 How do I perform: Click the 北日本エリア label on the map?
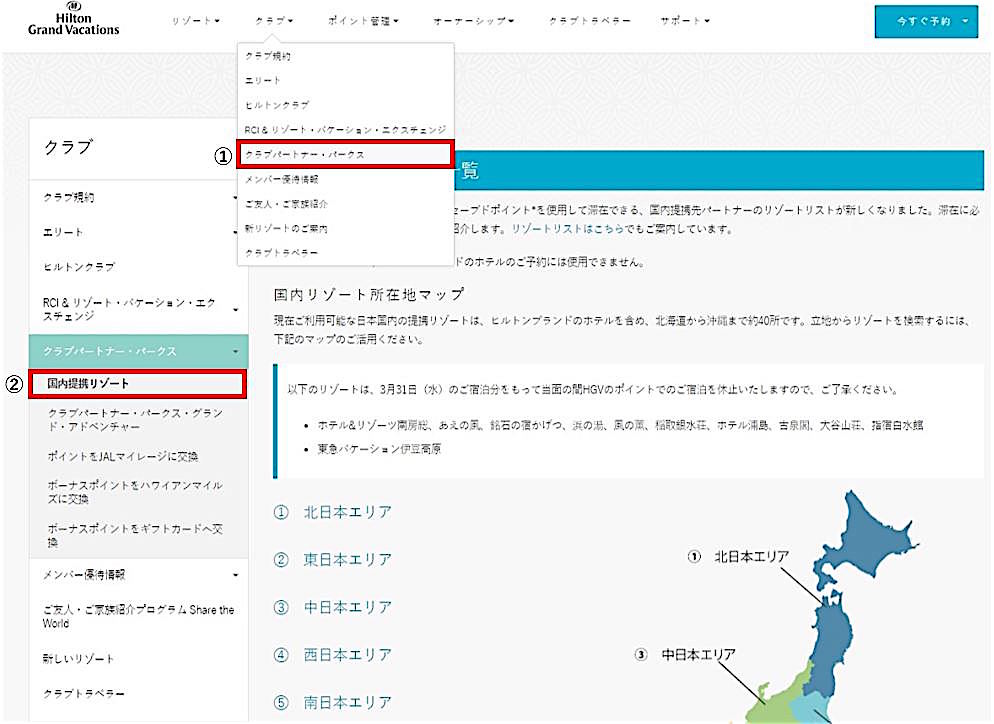(x=751, y=557)
